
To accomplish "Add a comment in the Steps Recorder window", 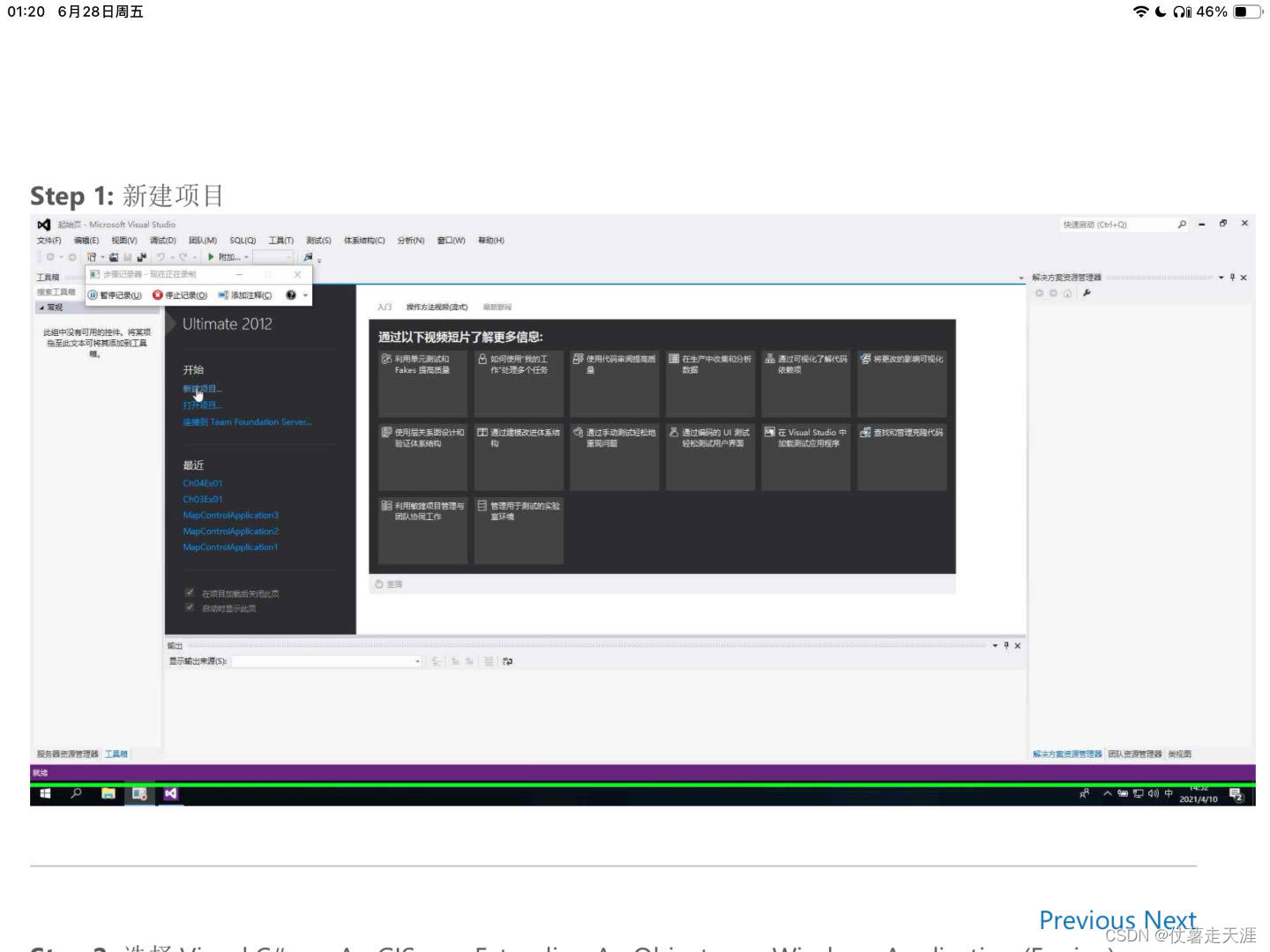I will click(x=245, y=295).
